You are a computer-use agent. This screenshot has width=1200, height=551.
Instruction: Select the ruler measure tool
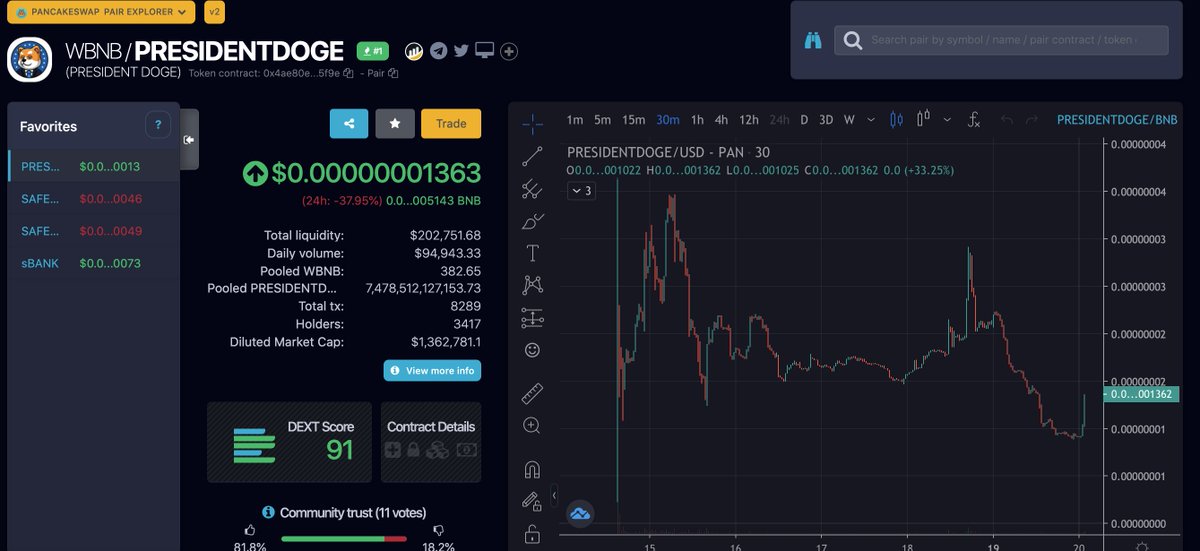[x=532, y=393]
